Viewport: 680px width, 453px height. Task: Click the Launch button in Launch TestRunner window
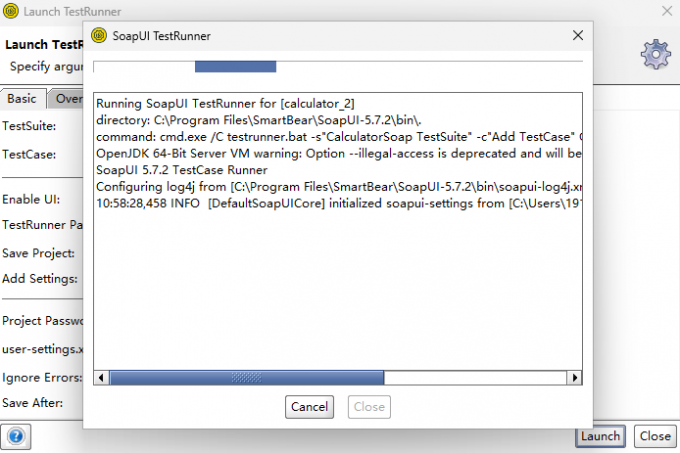point(600,436)
